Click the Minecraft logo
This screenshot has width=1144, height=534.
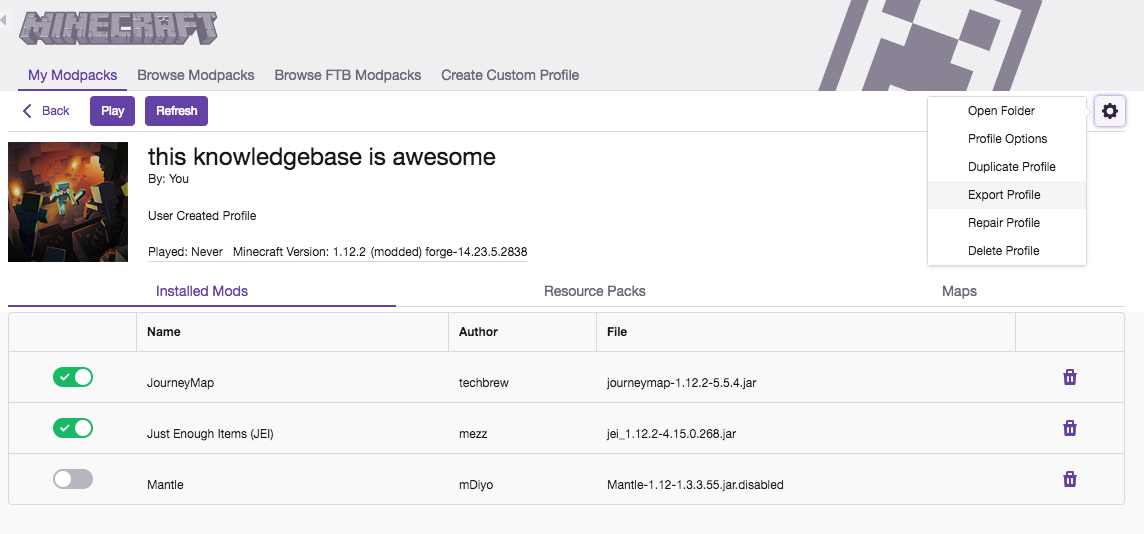click(118, 28)
